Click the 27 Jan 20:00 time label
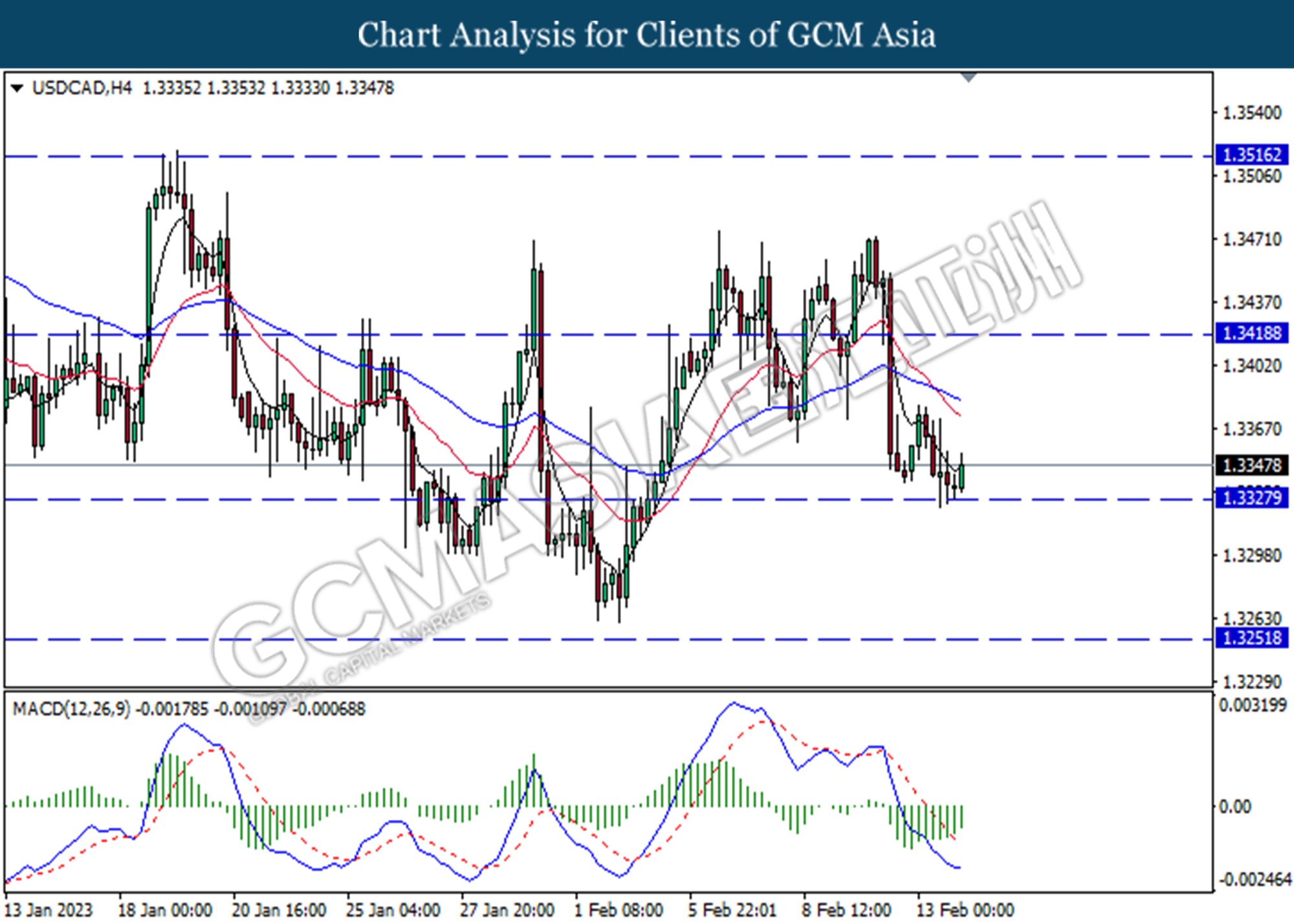Image resolution: width=1294 pixels, height=924 pixels. pyautogui.click(x=507, y=910)
